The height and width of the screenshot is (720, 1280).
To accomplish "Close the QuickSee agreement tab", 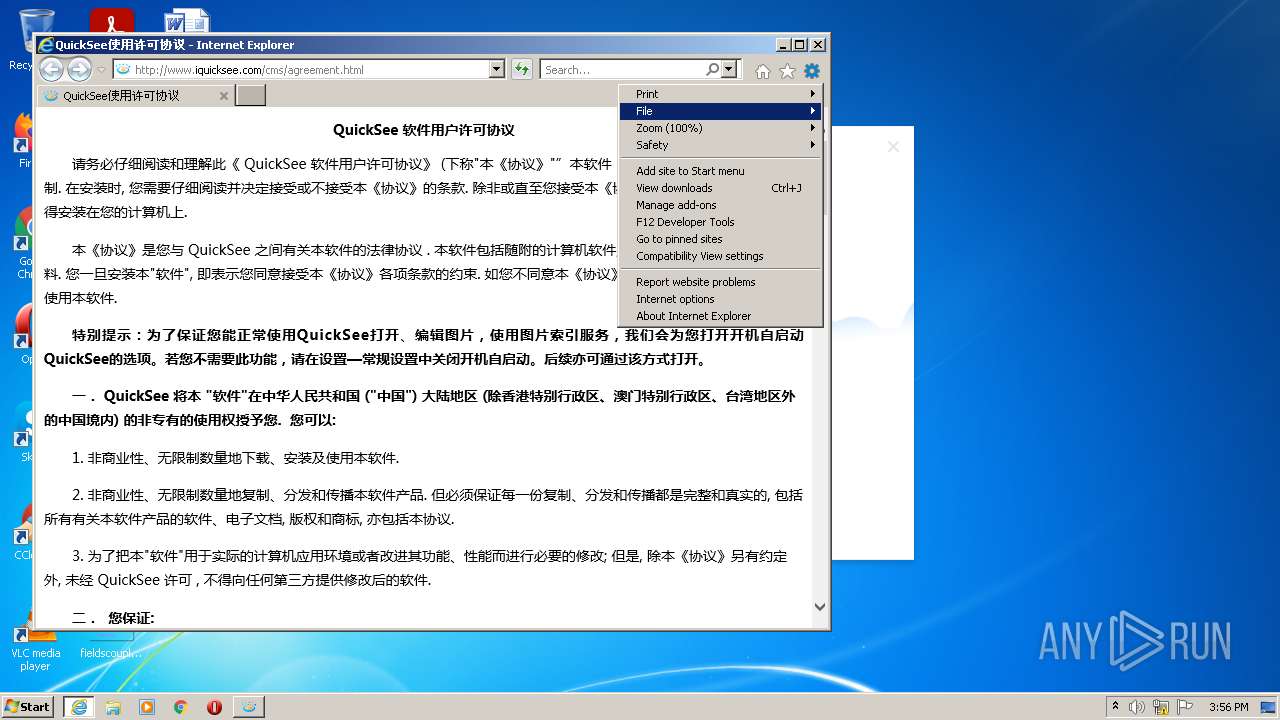I will pos(224,96).
